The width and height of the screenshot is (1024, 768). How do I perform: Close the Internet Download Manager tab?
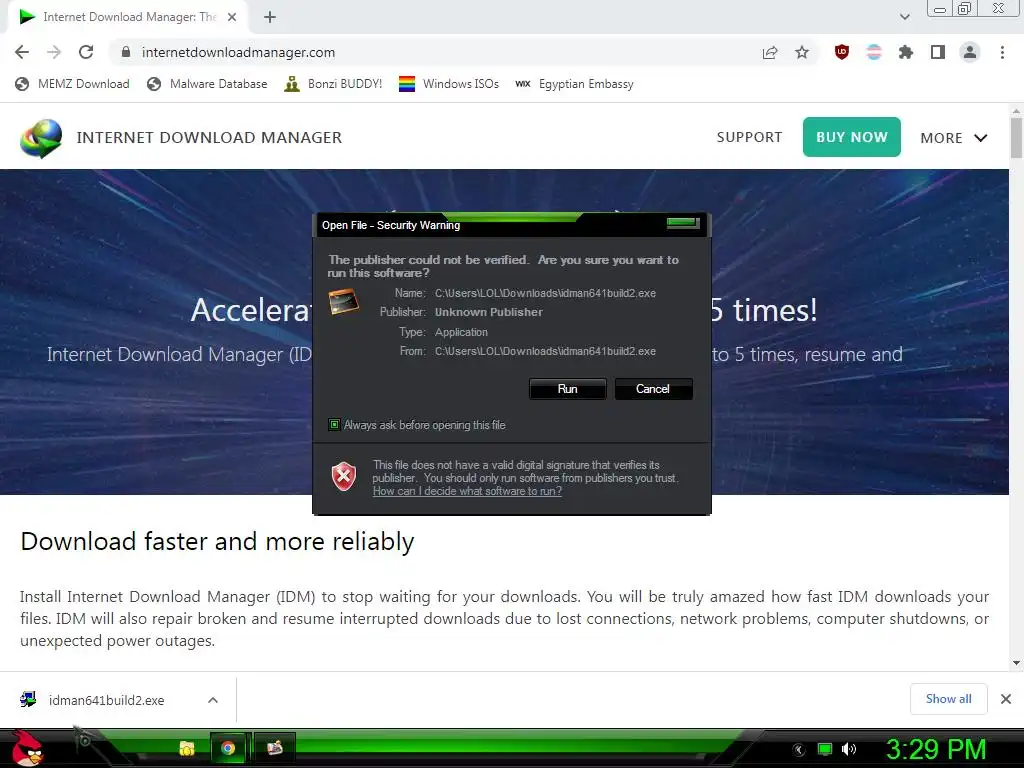[x=232, y=17]
